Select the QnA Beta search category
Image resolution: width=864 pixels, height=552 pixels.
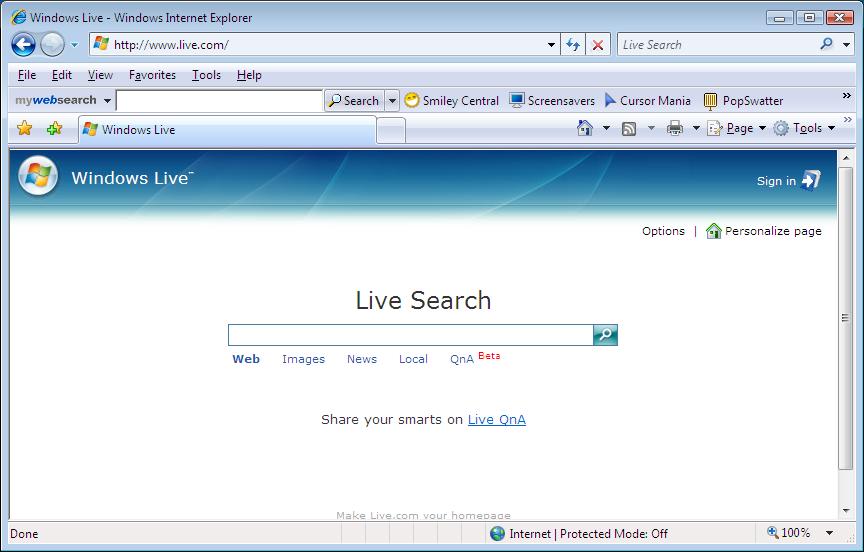(x=475, y=358)
